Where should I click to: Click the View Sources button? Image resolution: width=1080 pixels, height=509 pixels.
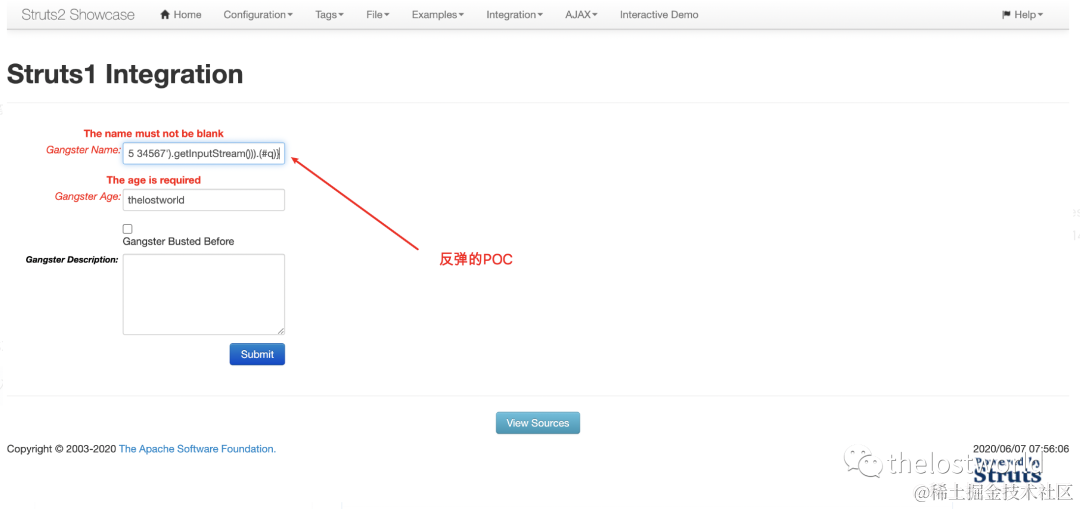click(538, 423)
